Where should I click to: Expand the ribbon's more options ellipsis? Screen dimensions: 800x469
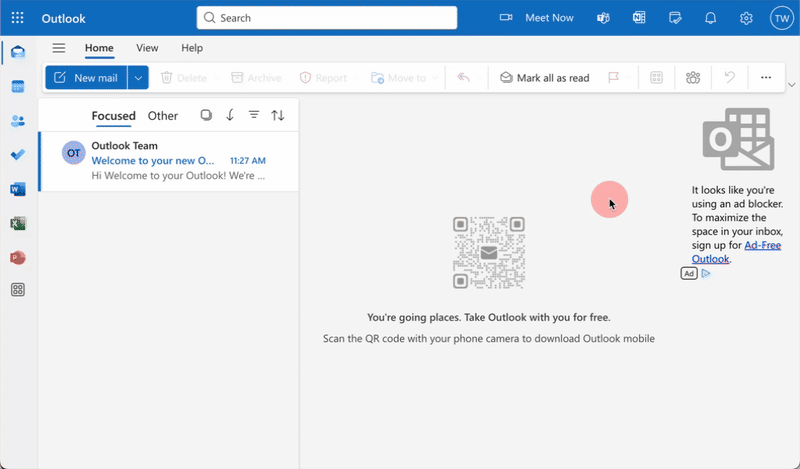[766, 77]
